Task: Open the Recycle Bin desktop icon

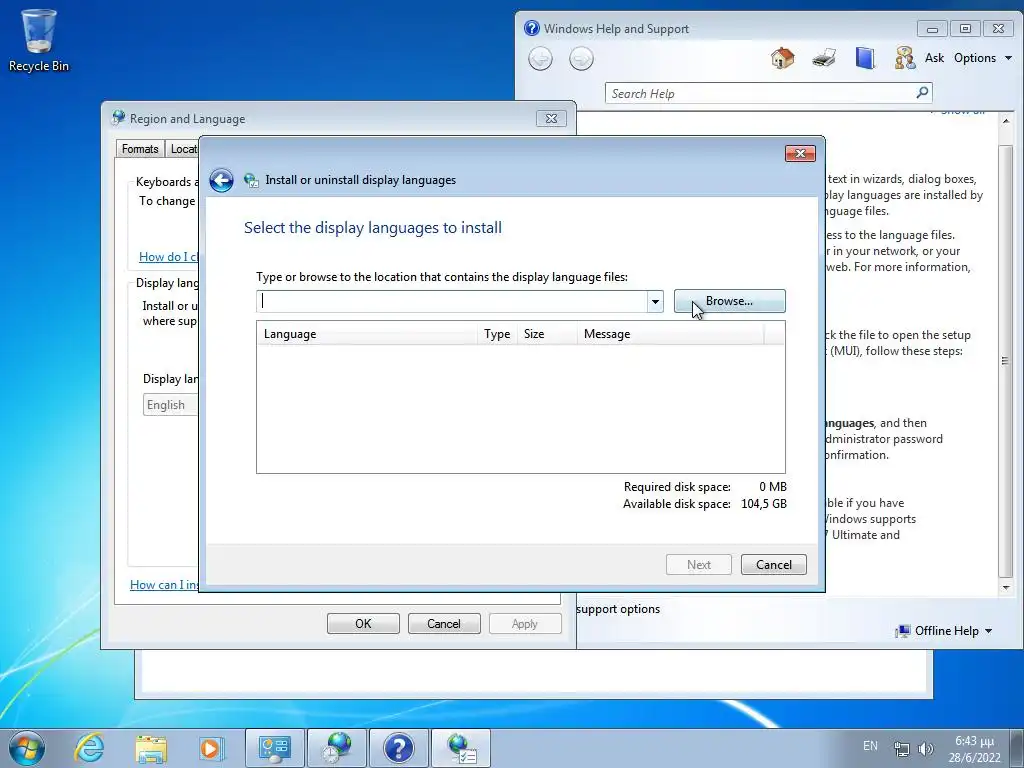Action: pos(39,40)
